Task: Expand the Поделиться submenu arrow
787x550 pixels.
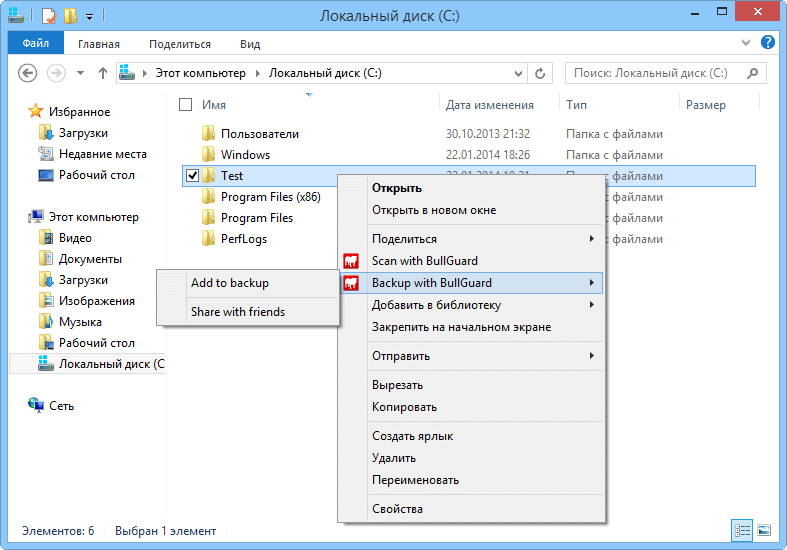Action: (x=592, y=238)
